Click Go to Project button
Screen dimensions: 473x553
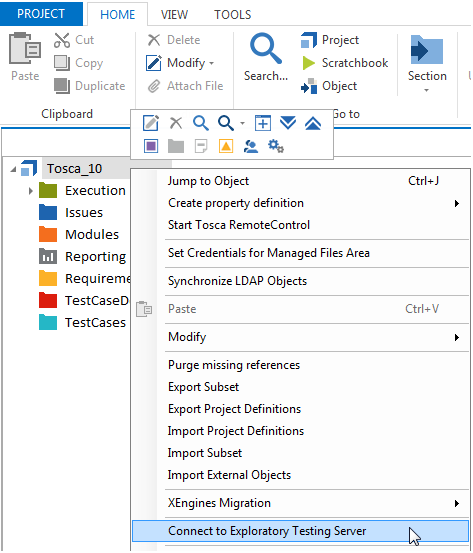[x=330, y=40]
